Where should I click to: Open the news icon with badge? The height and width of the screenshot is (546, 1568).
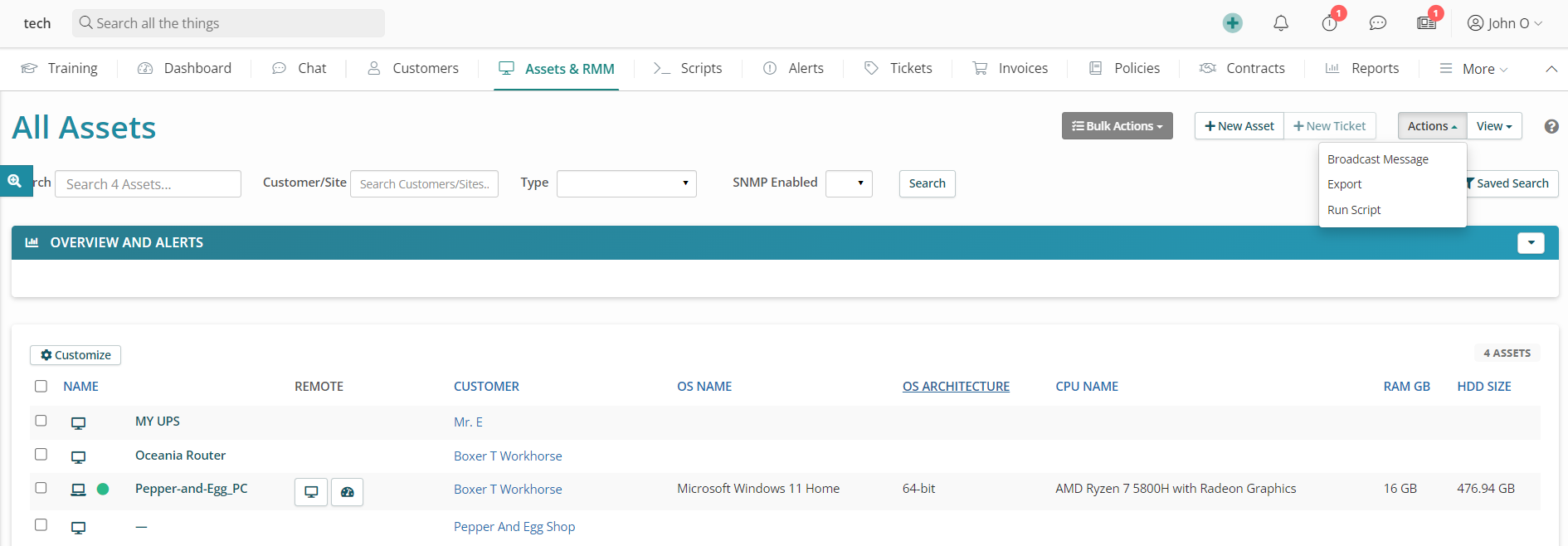click(1426, 23)
